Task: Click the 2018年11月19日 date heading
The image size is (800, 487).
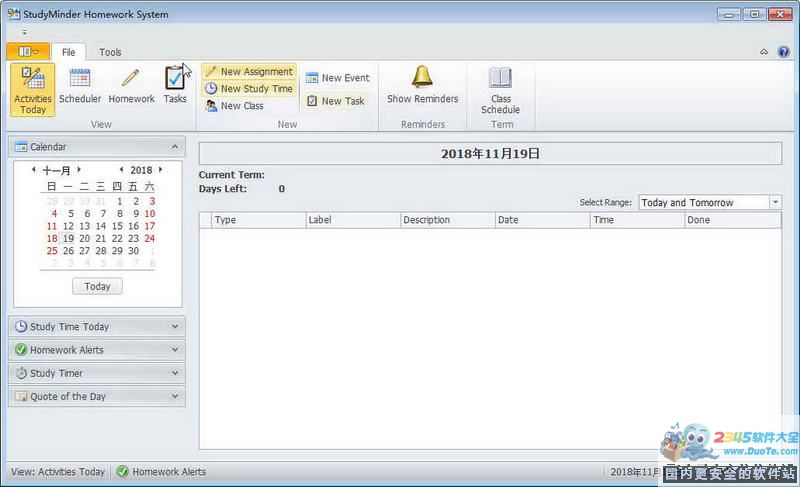Action: 490,153
